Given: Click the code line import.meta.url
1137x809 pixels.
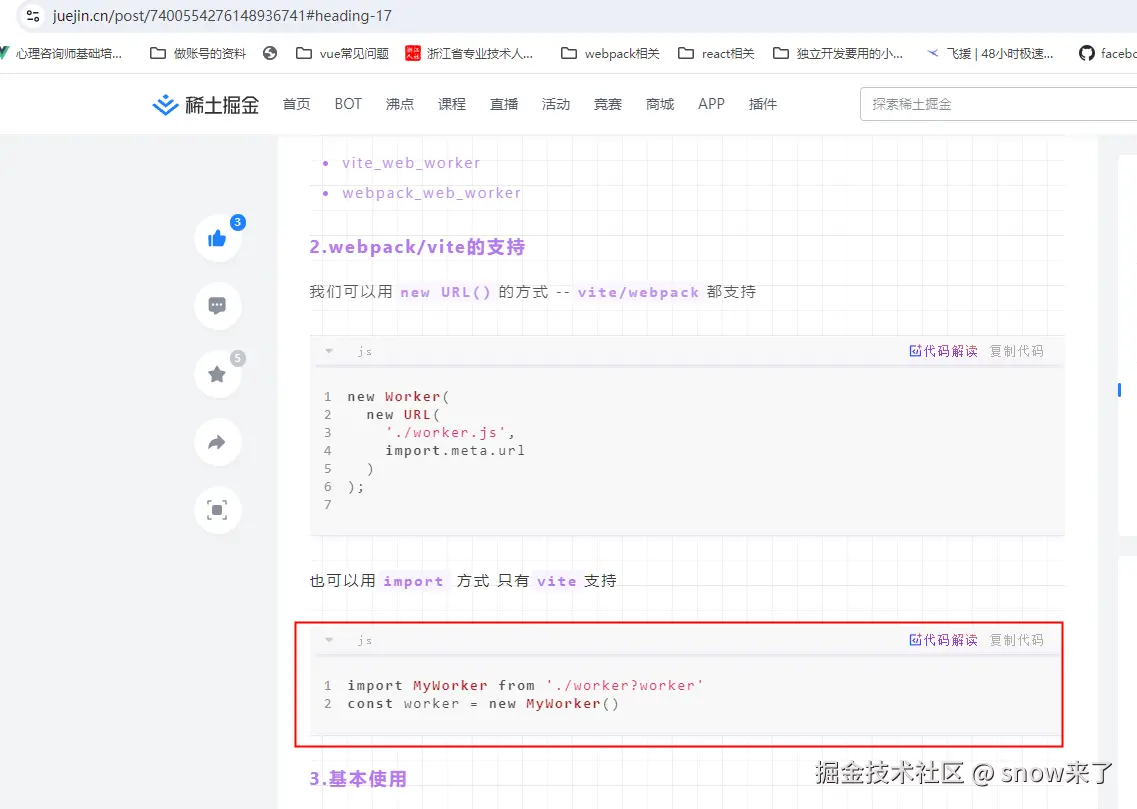Looking at the screenshot, I should (455, 450).
